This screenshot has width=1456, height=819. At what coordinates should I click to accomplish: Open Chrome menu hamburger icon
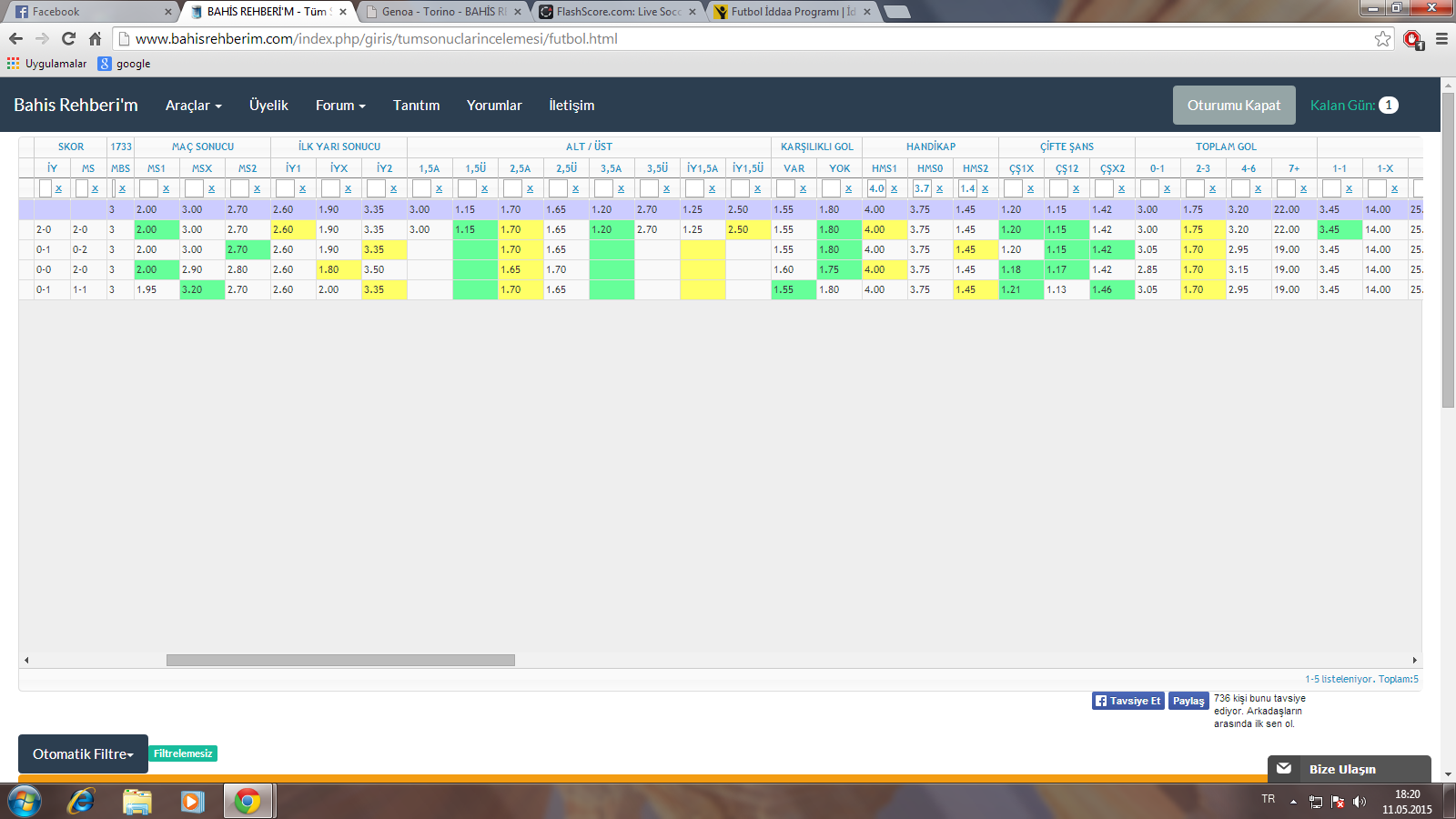pos(1441,38)
